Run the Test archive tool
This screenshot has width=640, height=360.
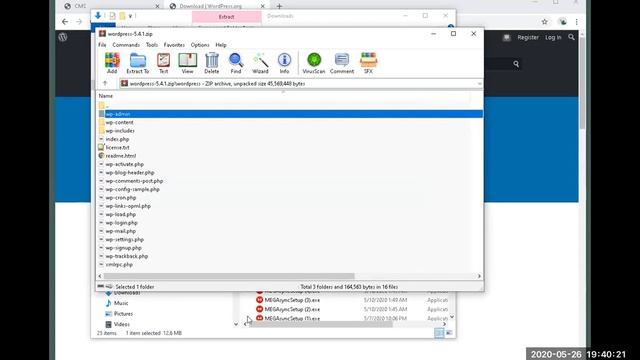click(x=163, y=63)
